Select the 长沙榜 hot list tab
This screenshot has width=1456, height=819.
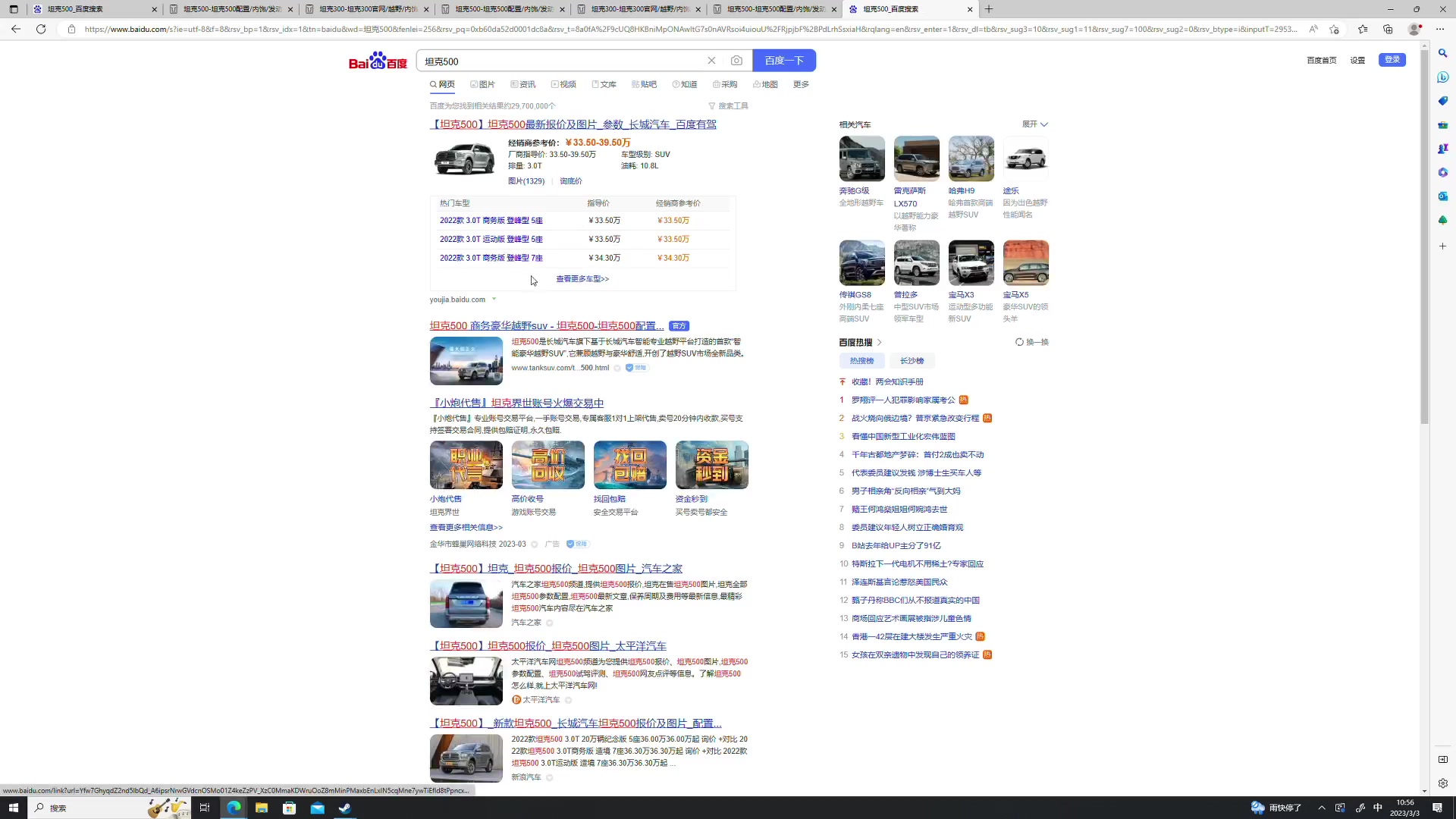[x=912, y=361]
